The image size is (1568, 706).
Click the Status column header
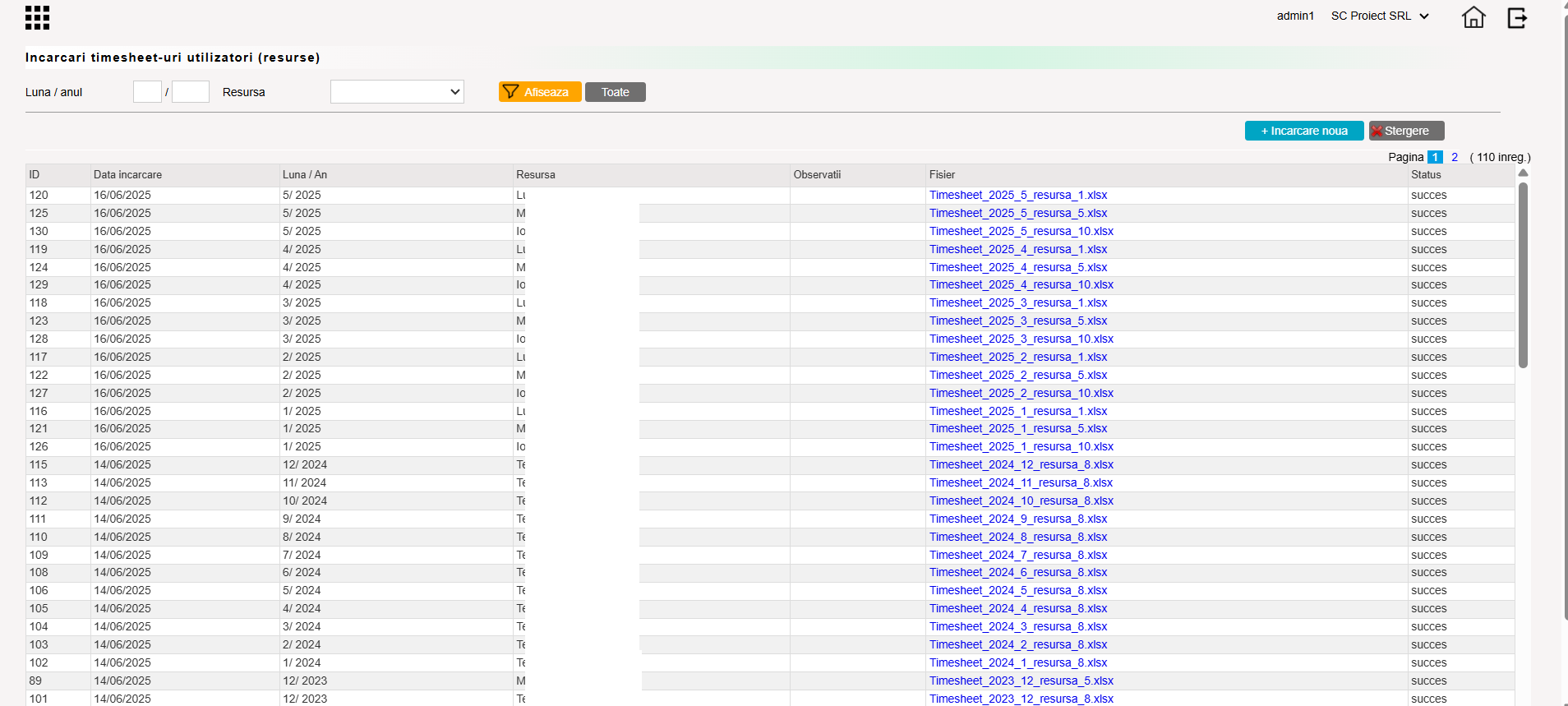click(1426, 174)
